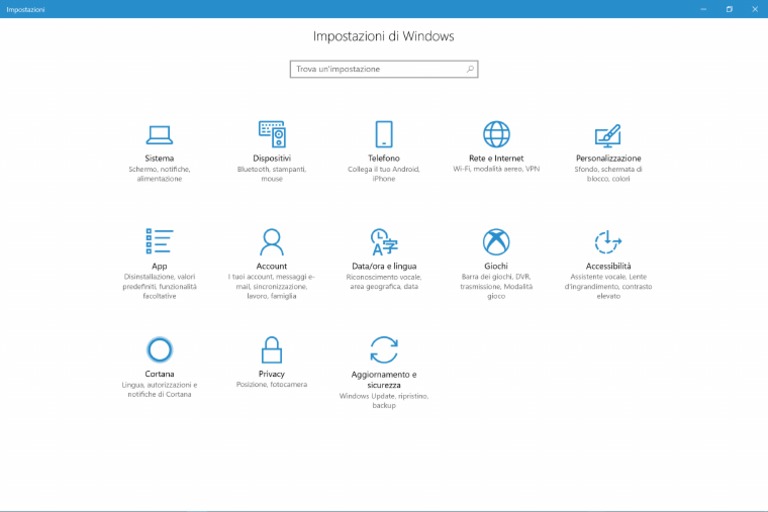This screenshot has width=768, height=512.
Task: Open the Aggiornamento e sicurezza arrows icon
Action: click(384, 349)
